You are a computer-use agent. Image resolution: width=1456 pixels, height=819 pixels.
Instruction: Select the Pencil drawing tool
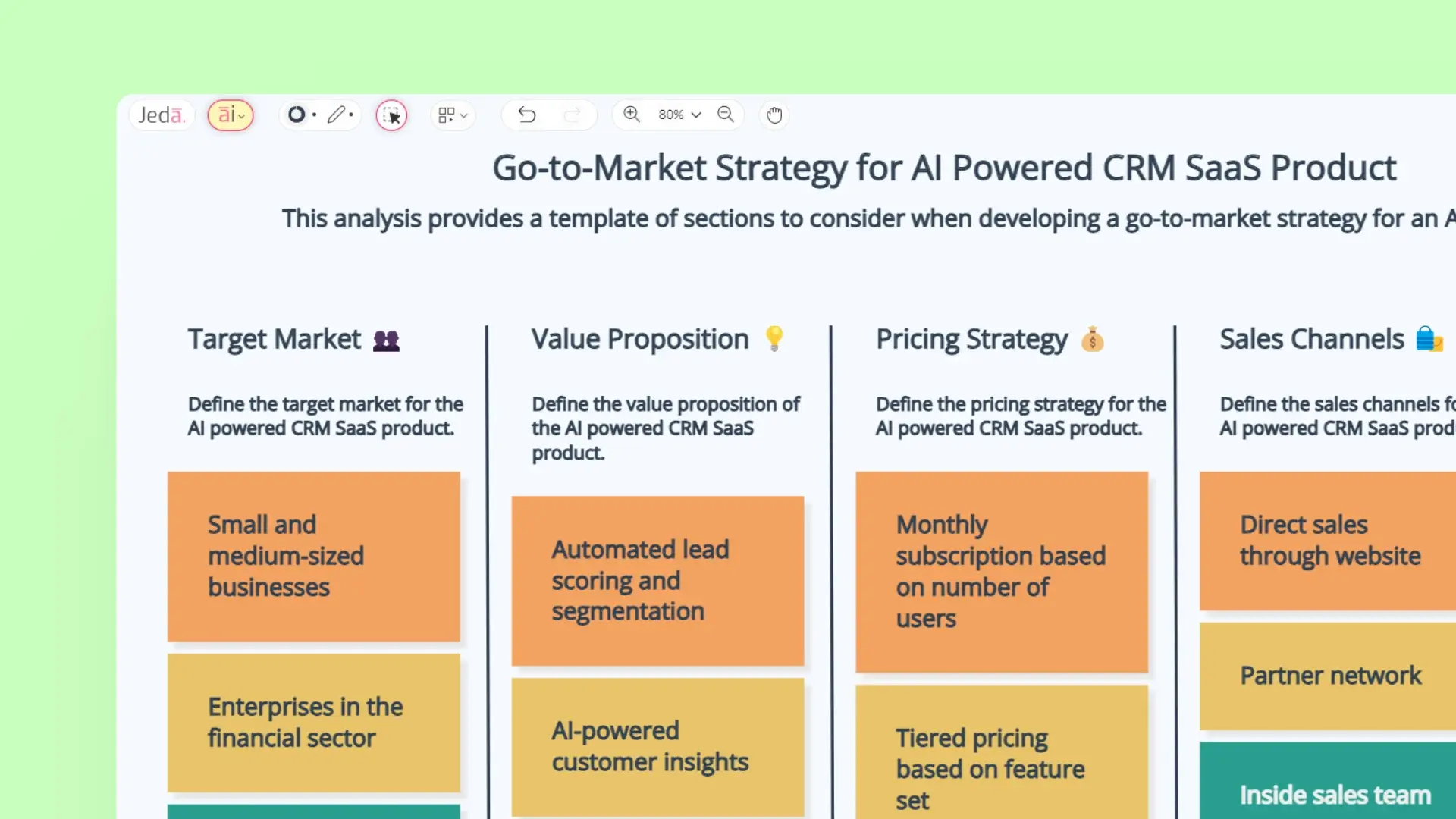336,115
